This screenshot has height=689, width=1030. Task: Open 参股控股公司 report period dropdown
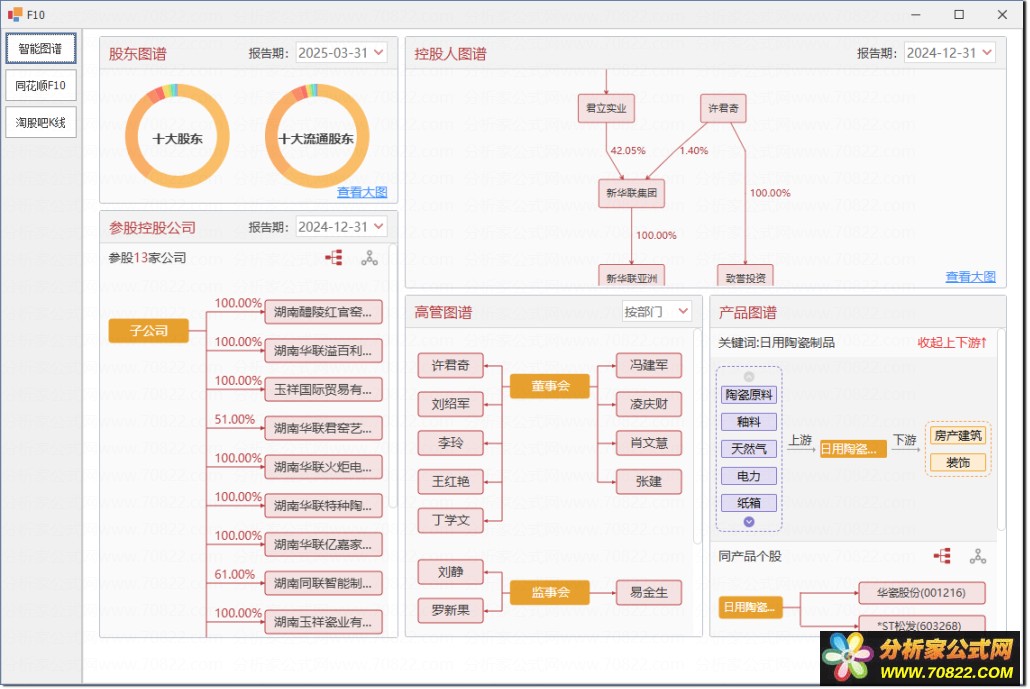coord(341,227)
